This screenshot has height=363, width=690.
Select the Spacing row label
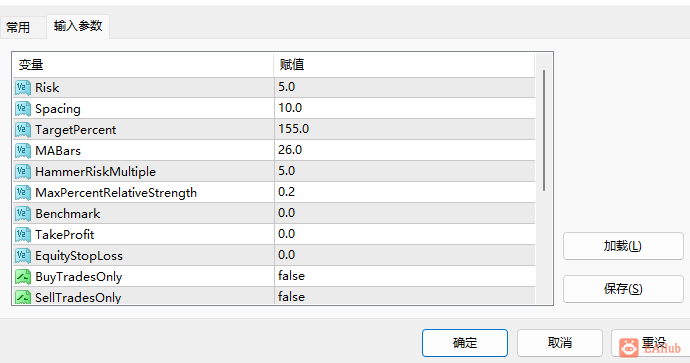58,109
